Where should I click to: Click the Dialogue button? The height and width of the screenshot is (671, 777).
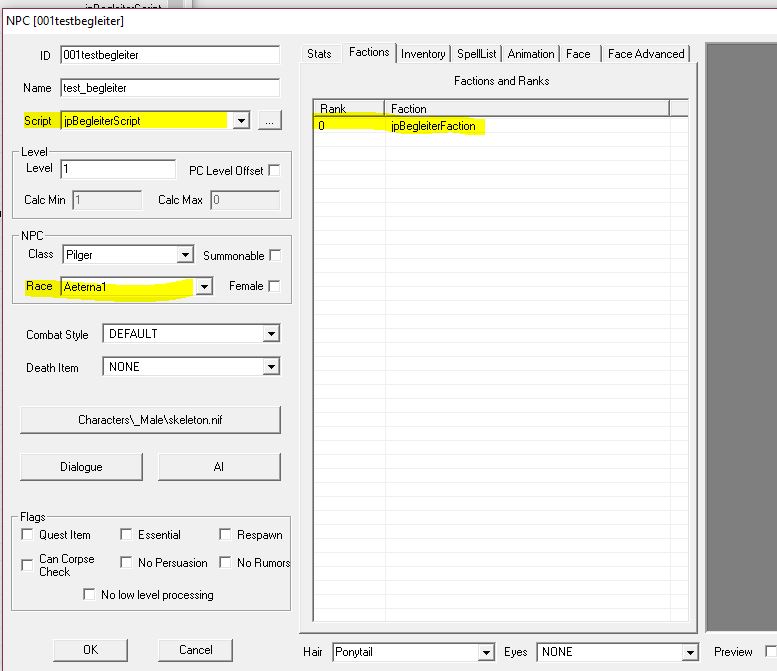pyautogui.click(x=81, y=467)
